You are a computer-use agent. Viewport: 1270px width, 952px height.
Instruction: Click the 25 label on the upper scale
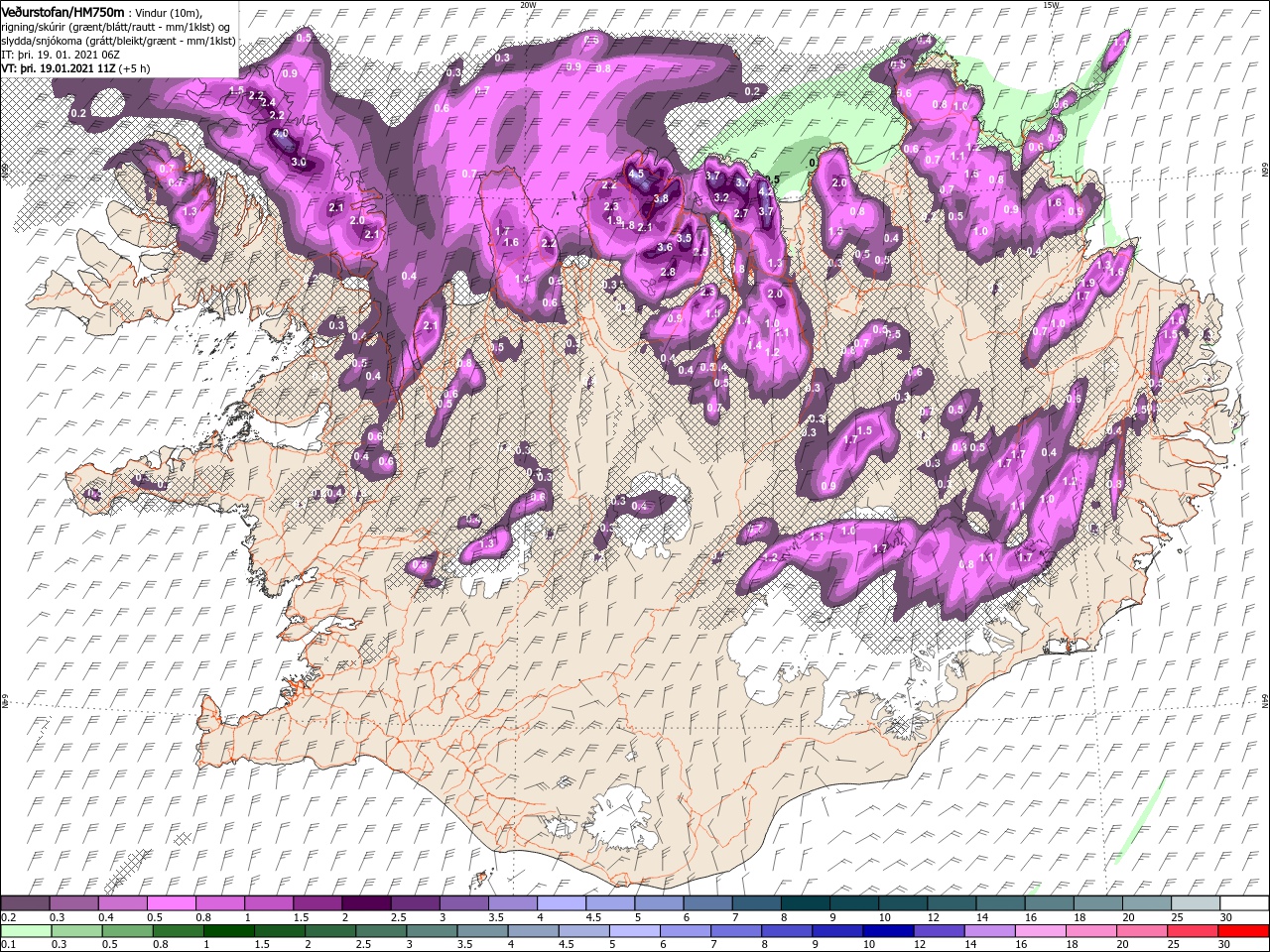pos(1178,917)
